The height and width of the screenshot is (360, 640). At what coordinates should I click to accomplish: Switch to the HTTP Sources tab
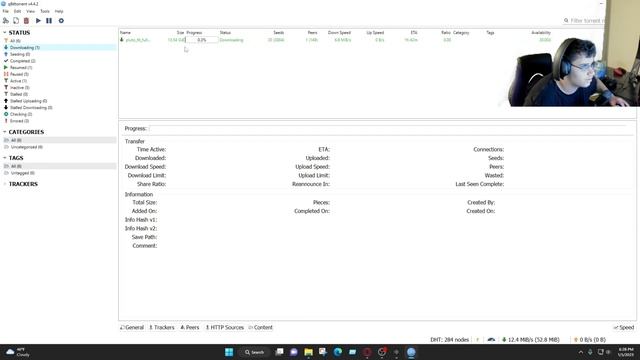tap(224, 327)
